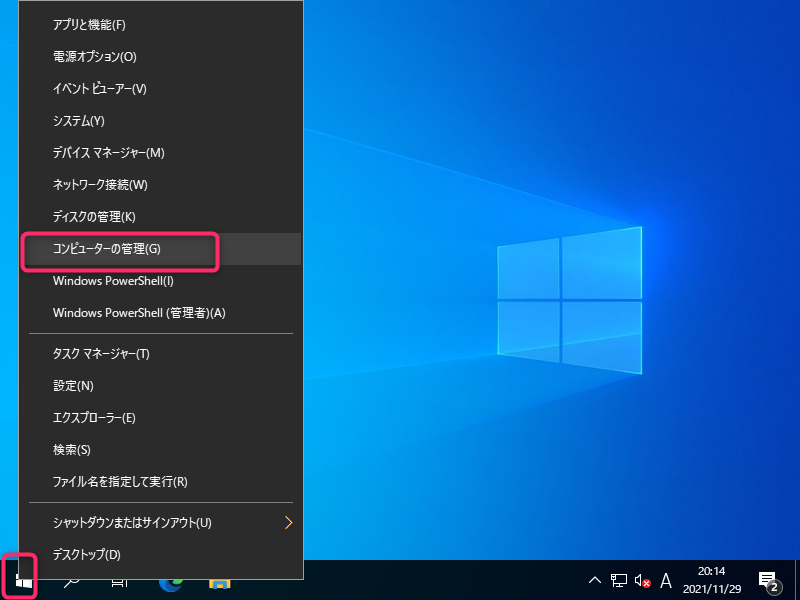
Task: Open タスク マネージャー(T)
Action: (x=161, y=354)
